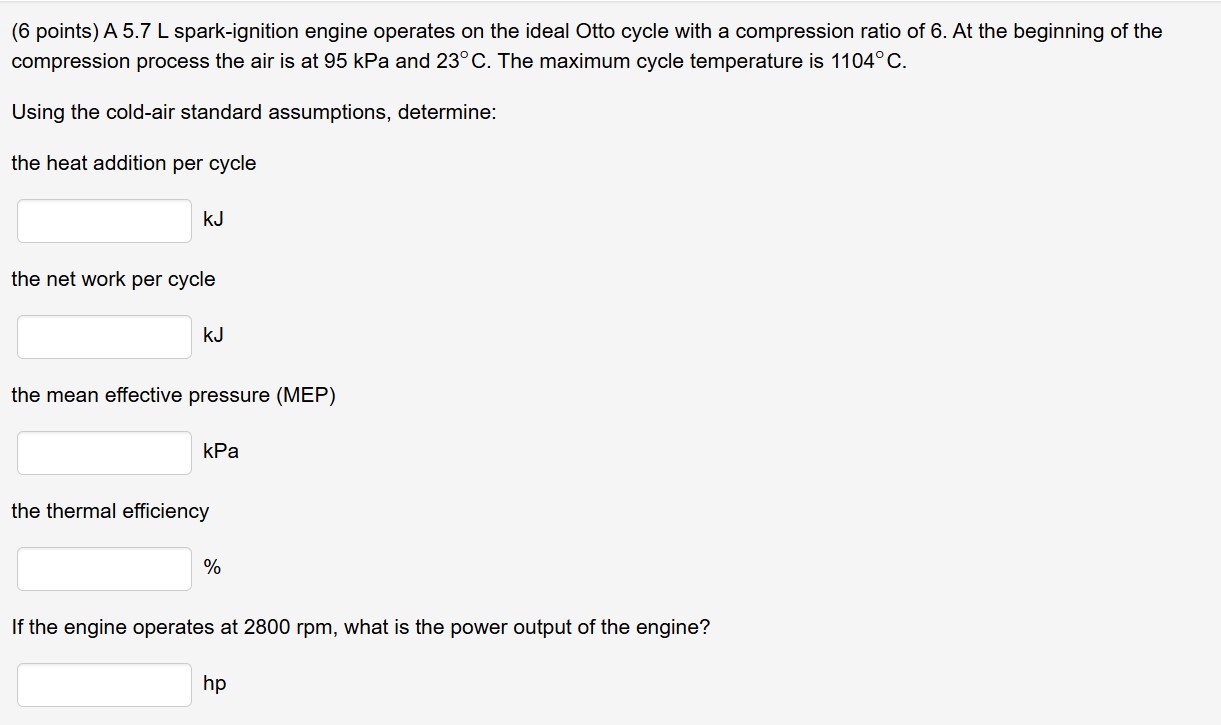The image size is (1221, 725).
Task: Click the net work per cycle answer box
Action: point(103,336)
